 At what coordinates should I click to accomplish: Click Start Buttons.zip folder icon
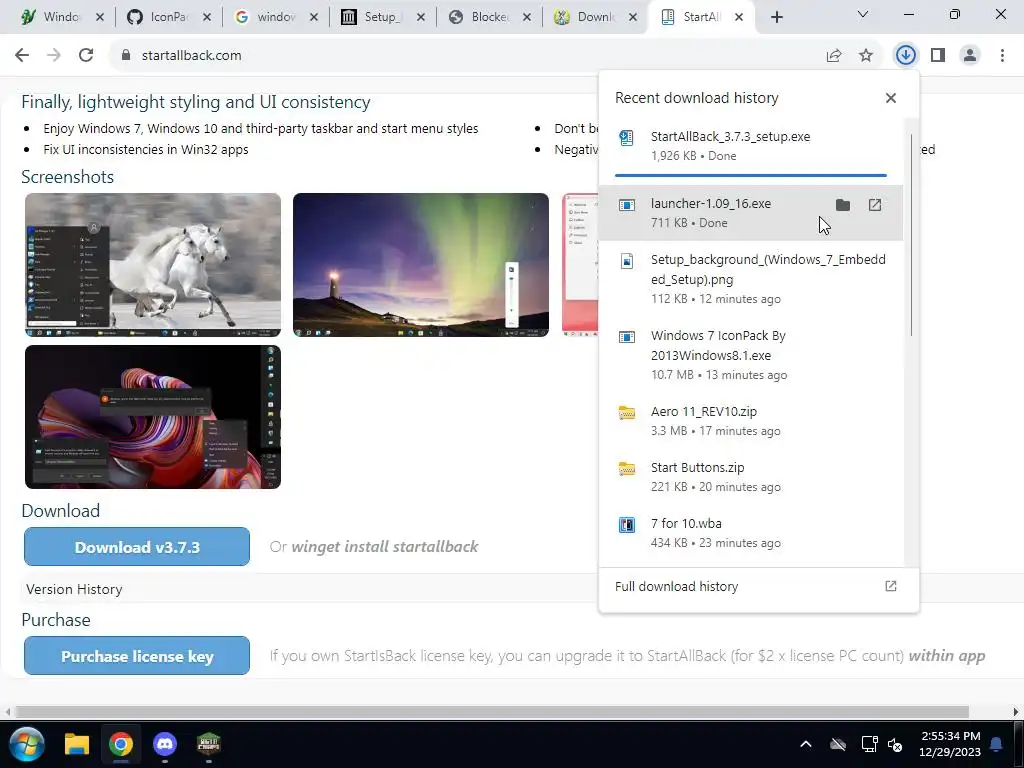point(627,469)
